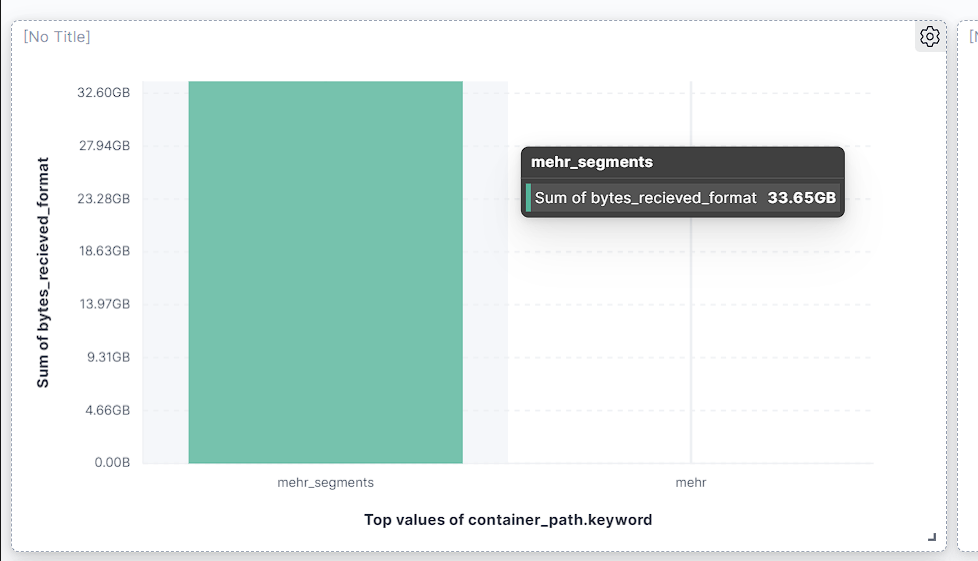978x561 pixels.
Task: Click the 33.65GB value in tooltip
Action: pyautogui.click(x=801, y=198)
